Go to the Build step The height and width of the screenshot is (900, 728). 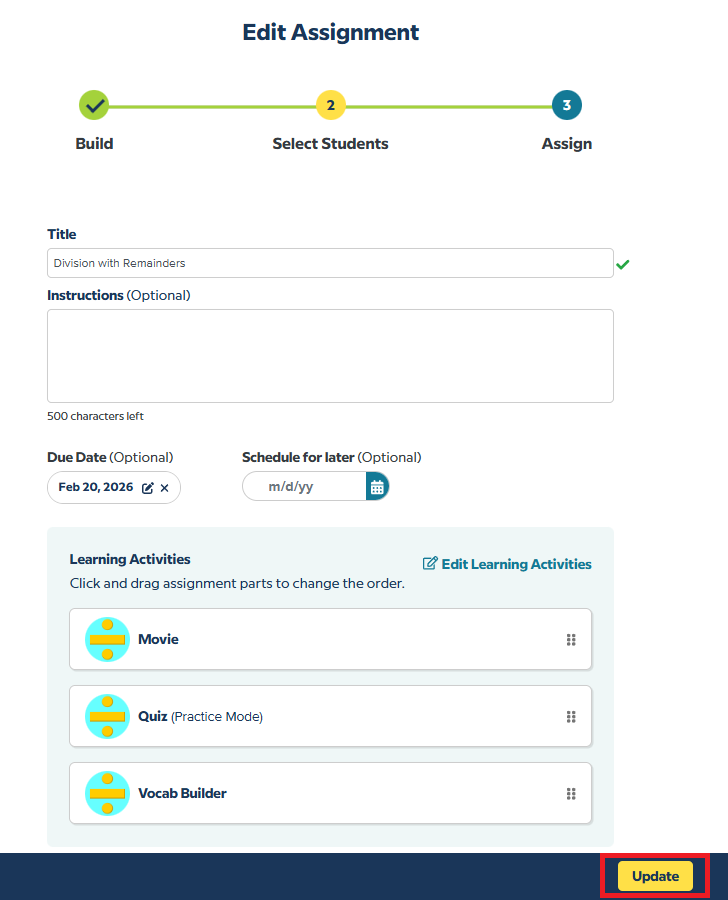click(94, 105)
